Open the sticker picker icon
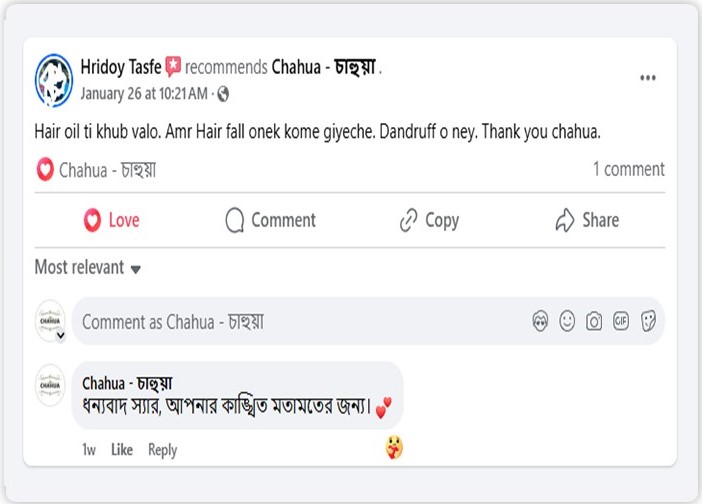 pyautogui.click(x=648, y=321)
